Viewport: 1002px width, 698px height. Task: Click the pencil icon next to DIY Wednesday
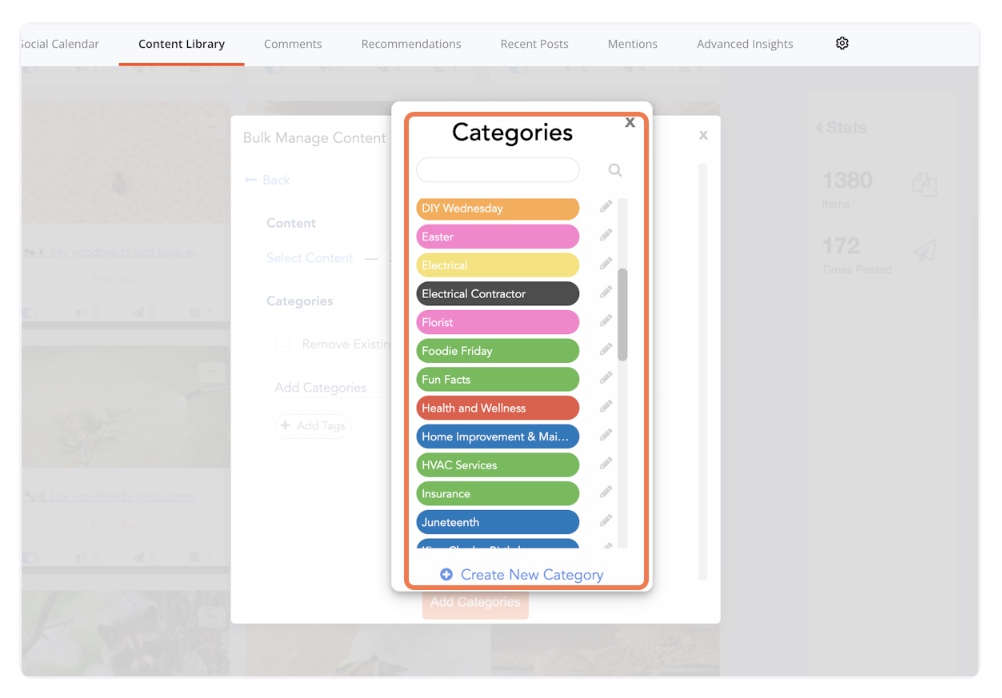click(606, 208)
